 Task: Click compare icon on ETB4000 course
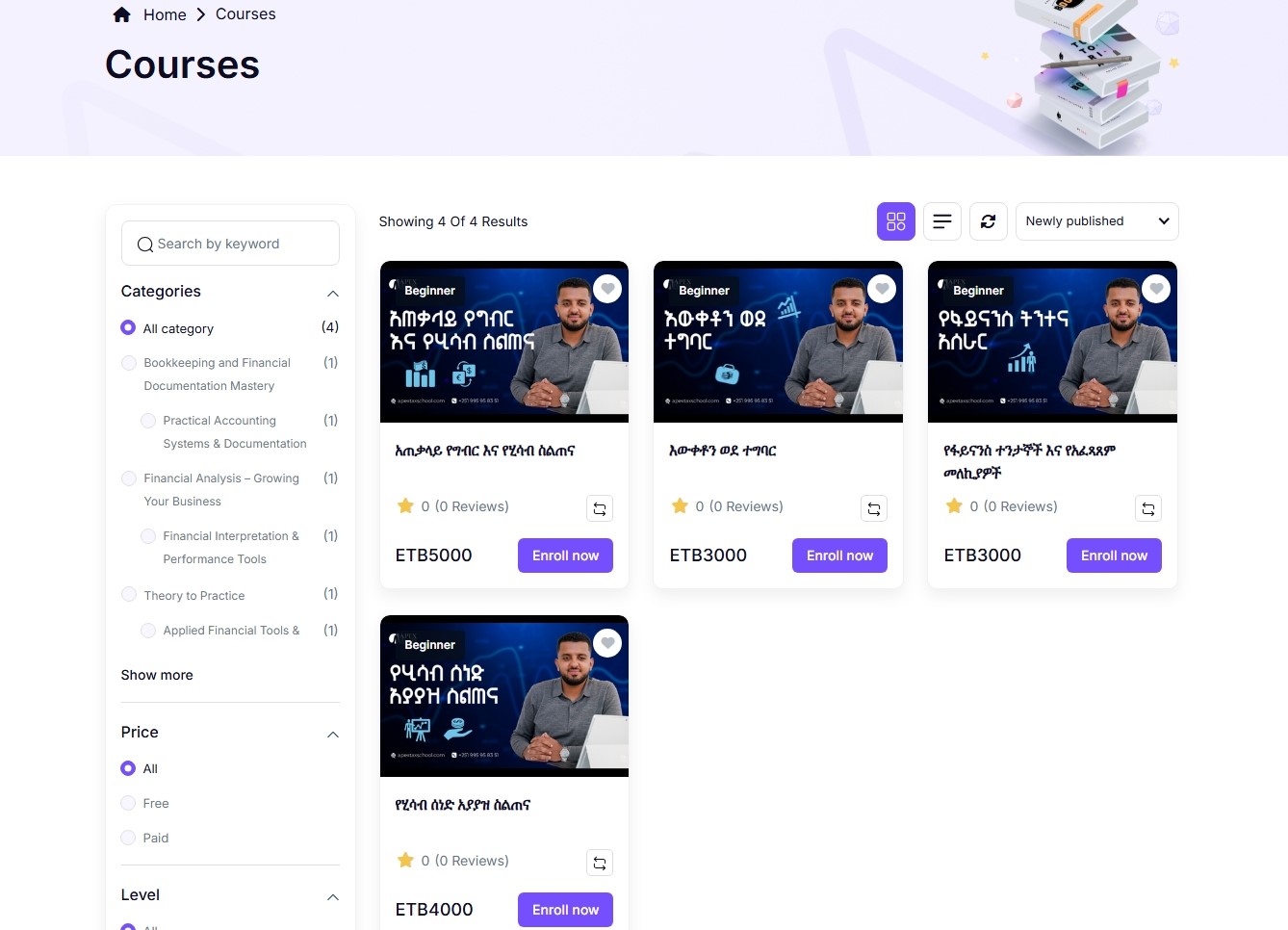[599, 863]
